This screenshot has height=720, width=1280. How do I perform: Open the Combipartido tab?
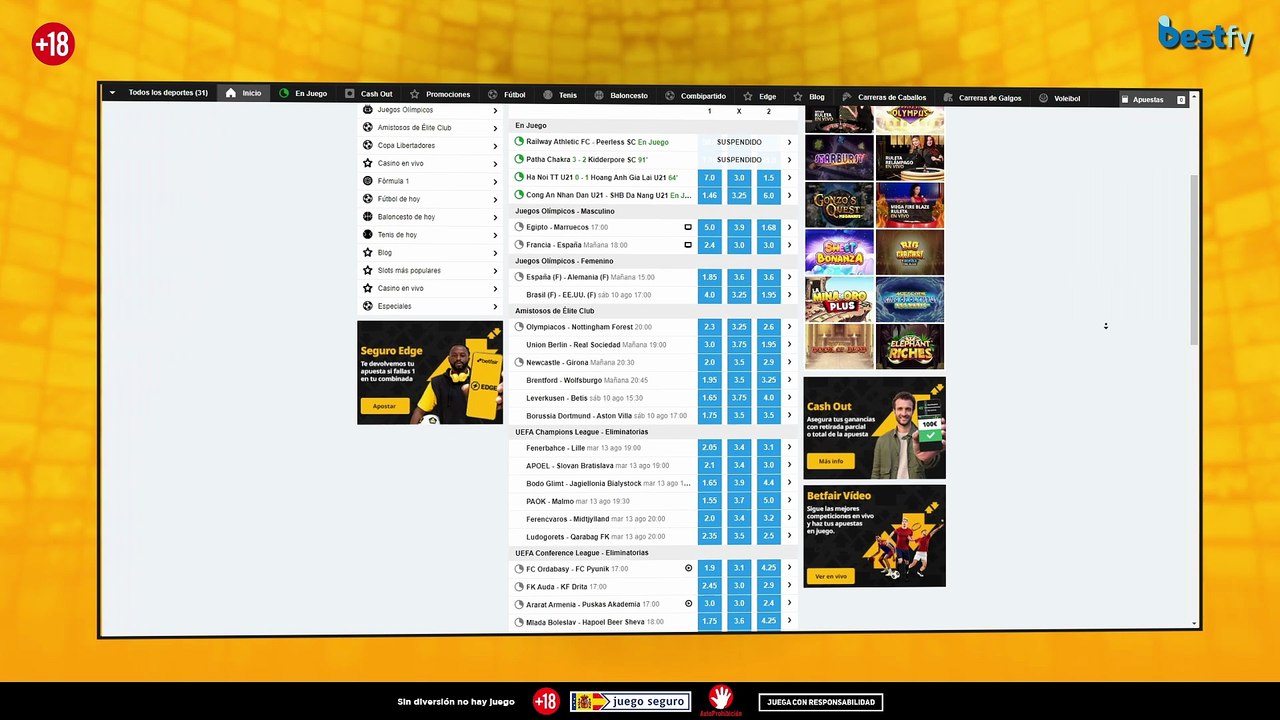click(x=696, y=96)
